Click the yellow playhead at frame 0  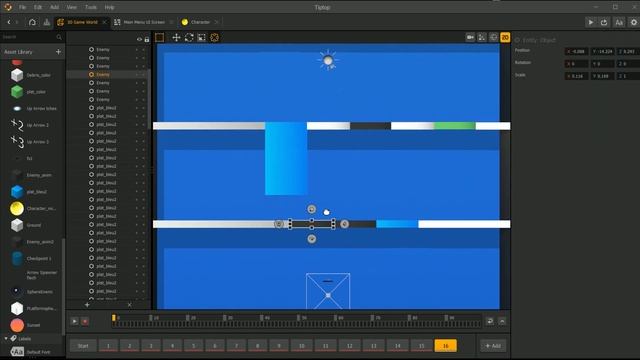(x=113, y=318)
